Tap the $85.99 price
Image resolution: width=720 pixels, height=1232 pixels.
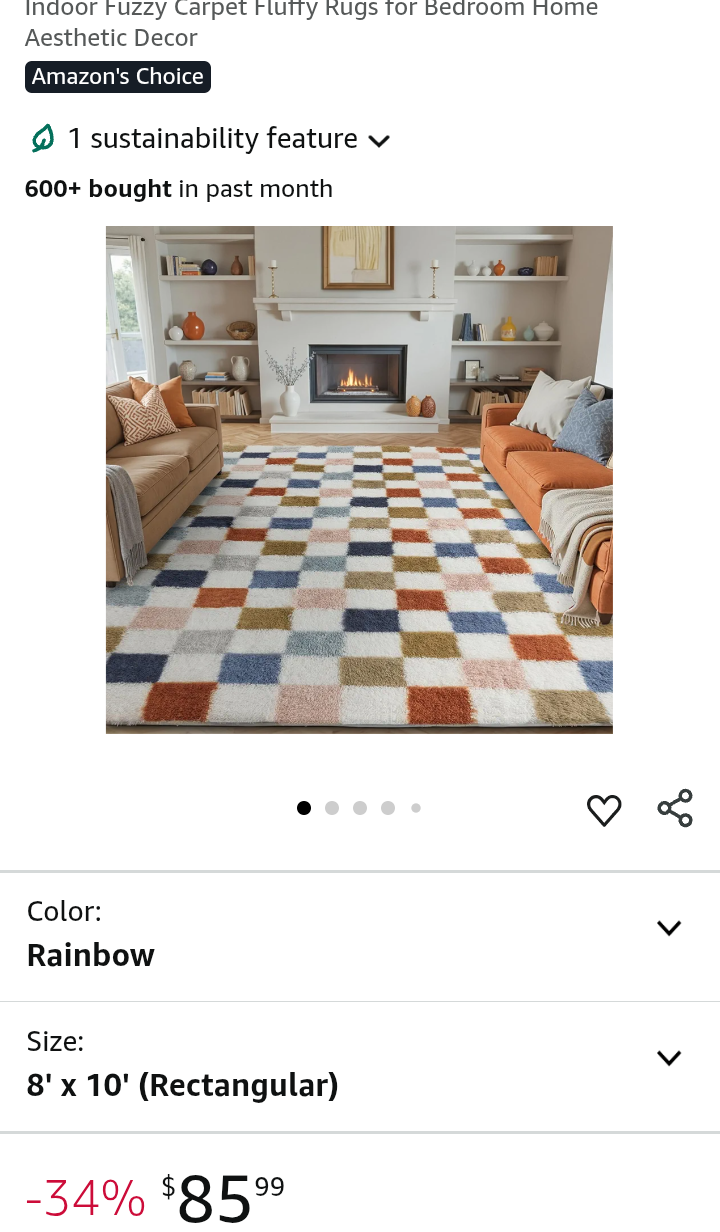point(223,1198)
